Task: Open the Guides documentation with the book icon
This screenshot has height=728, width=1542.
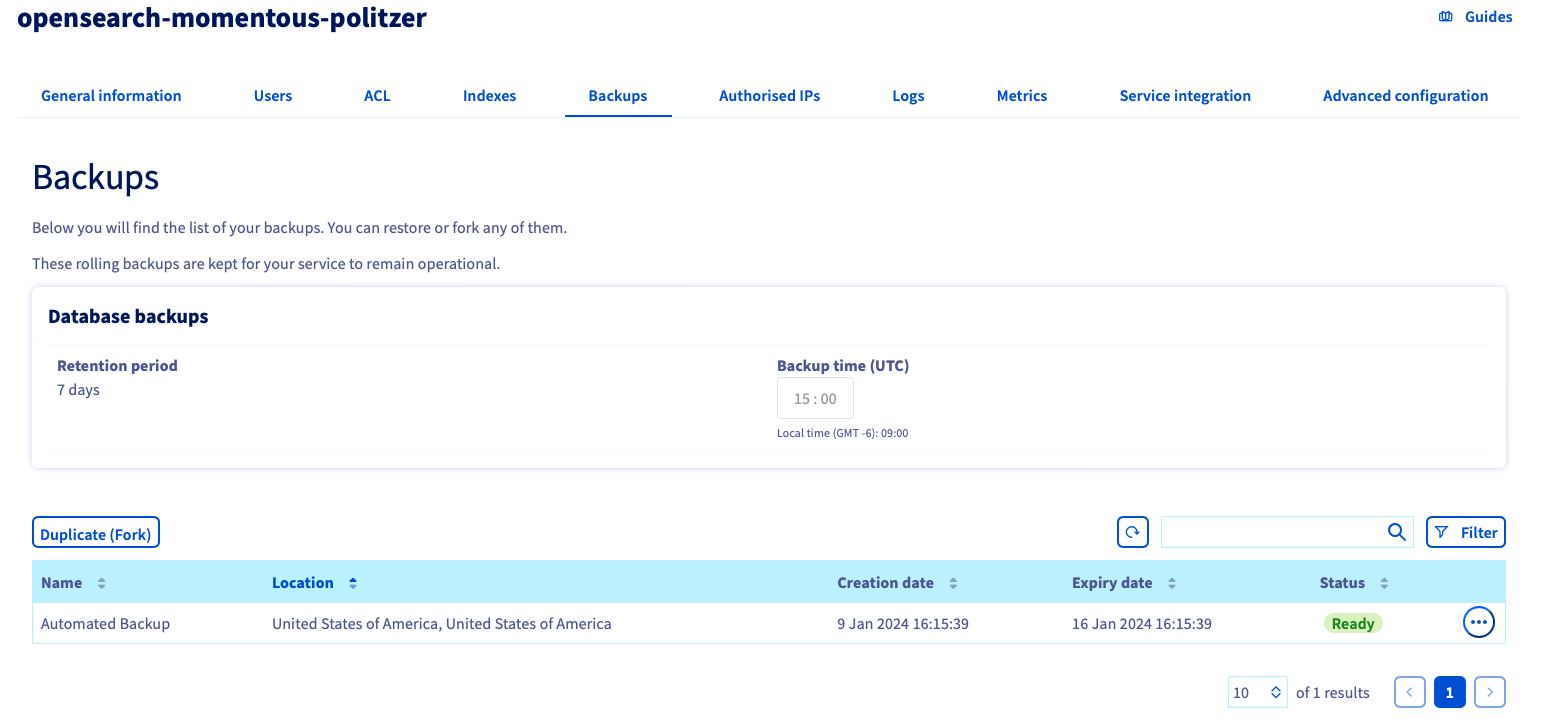Action: pos(1444,16)
